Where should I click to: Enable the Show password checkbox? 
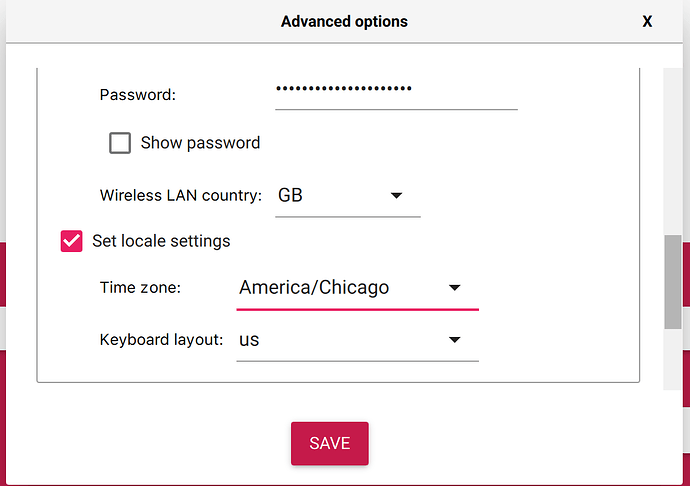tap(120, 143)
